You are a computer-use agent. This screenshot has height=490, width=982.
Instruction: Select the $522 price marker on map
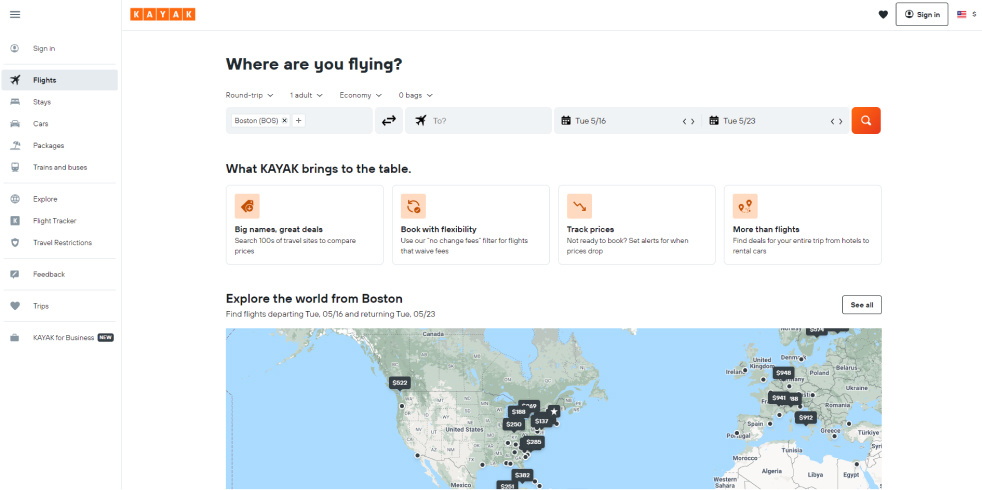pyautogui.click(x=400, y=383)
